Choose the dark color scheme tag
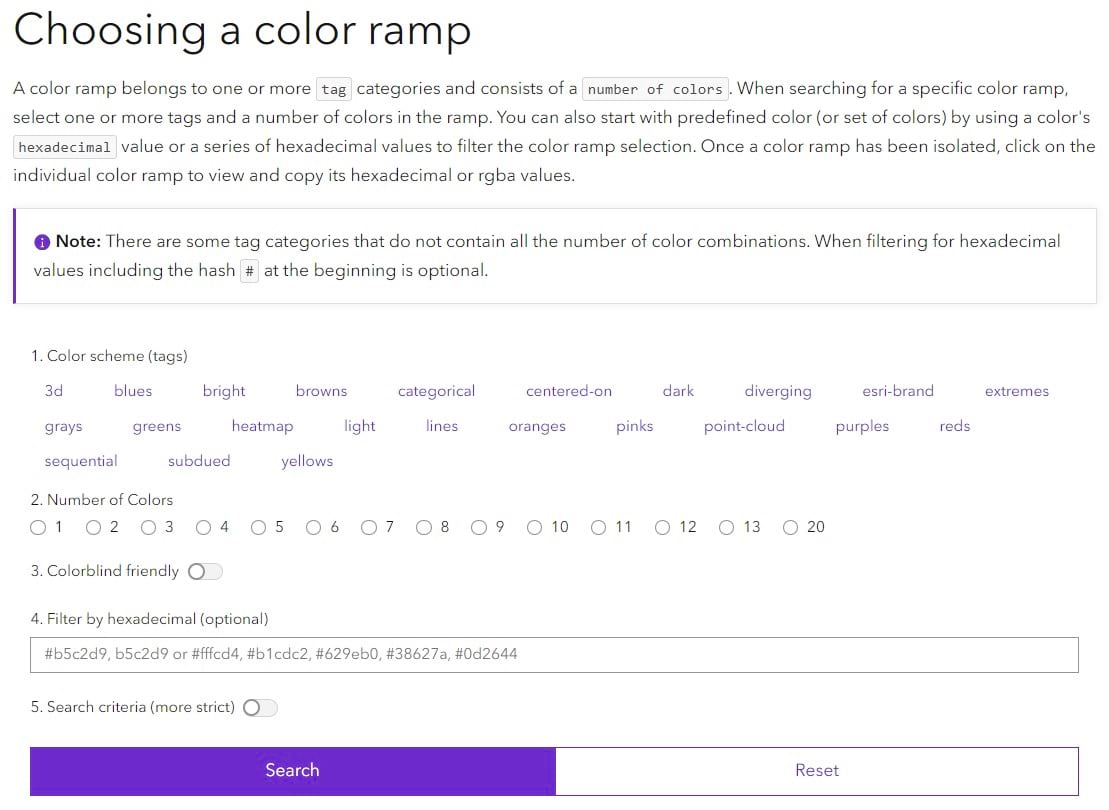Viewport: 1109px width, 810px height. [x=678, y=391]
